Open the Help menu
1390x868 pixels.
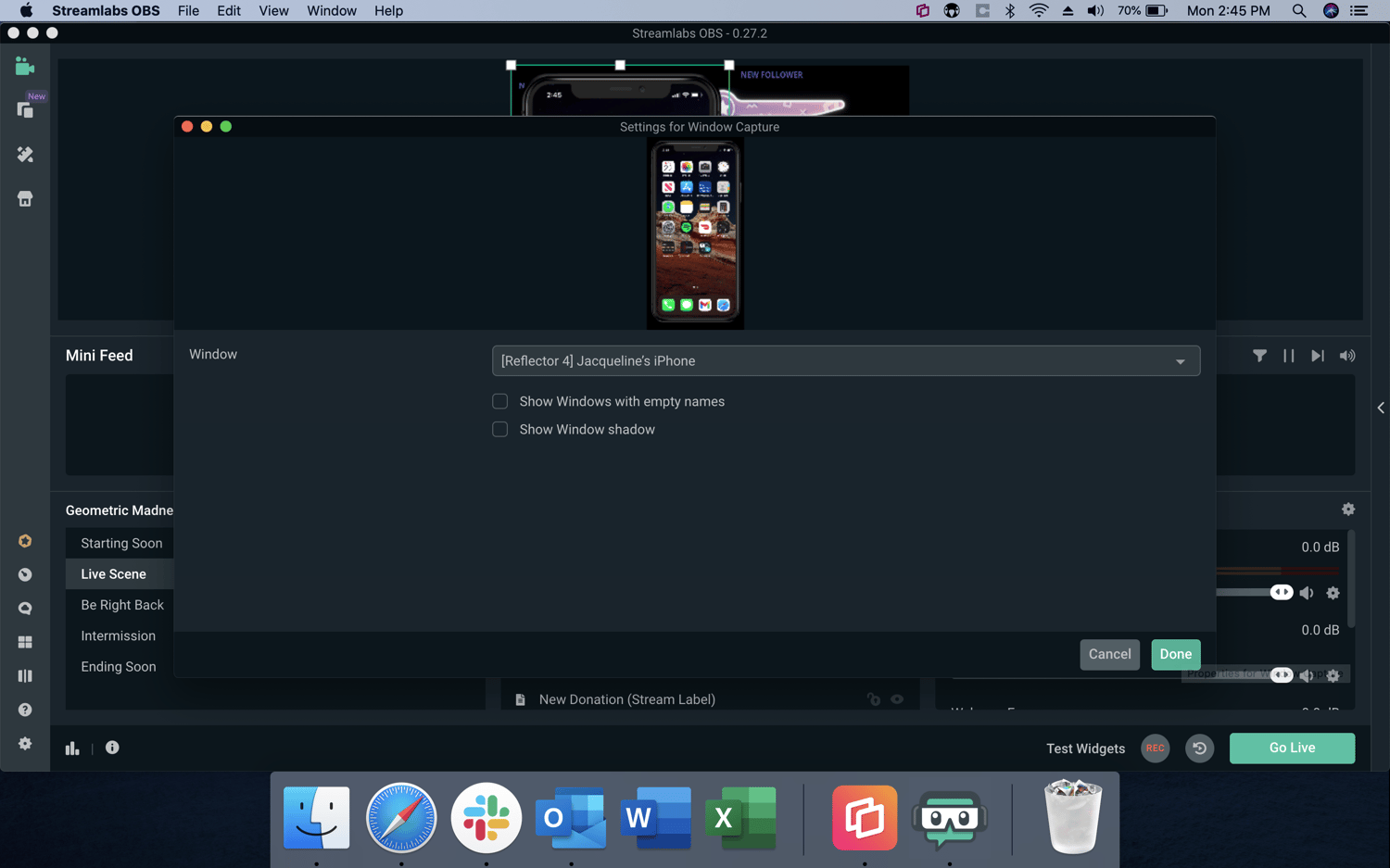click(x=388, y=10)
